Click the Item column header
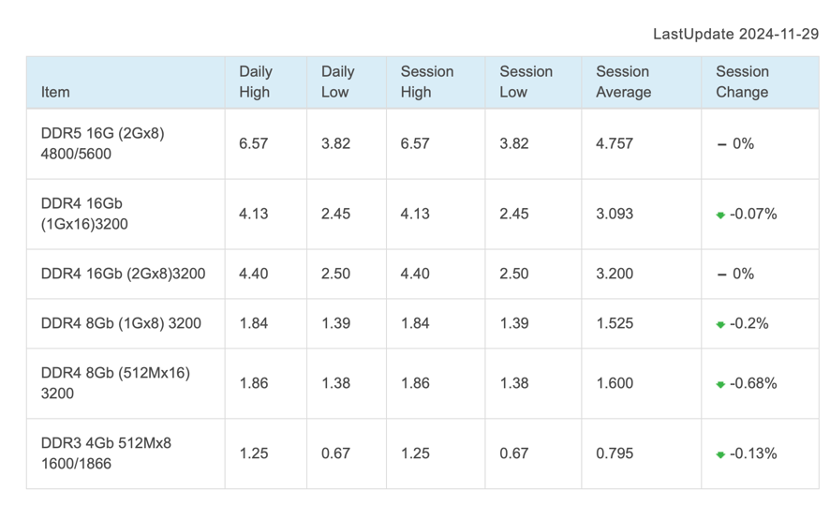830x506 pixels. [56, 92]
